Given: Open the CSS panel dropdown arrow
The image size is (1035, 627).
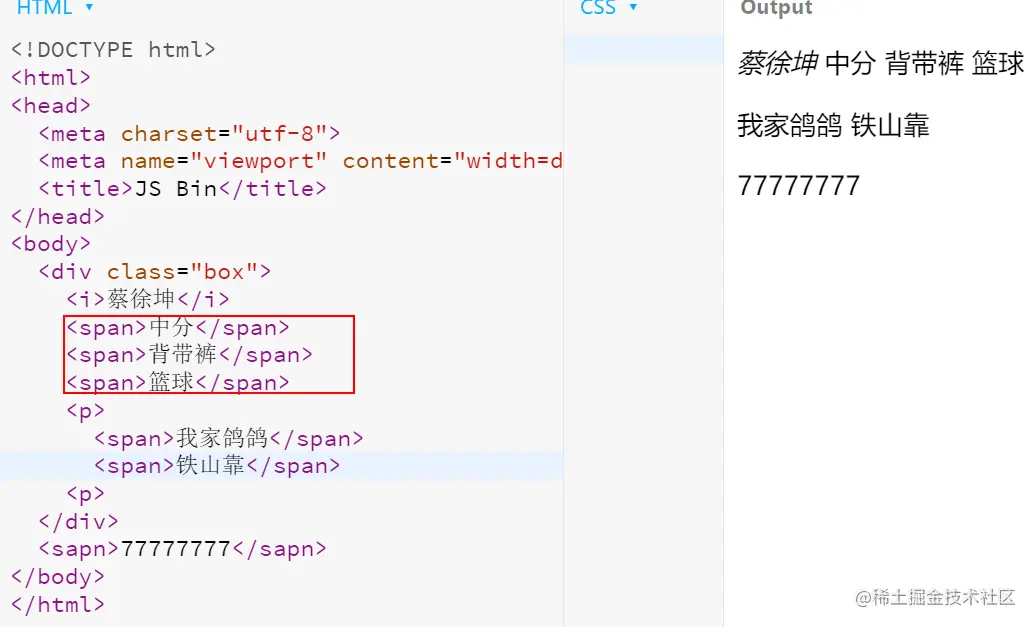Looking at the screenshot, I should coord(633,7).
